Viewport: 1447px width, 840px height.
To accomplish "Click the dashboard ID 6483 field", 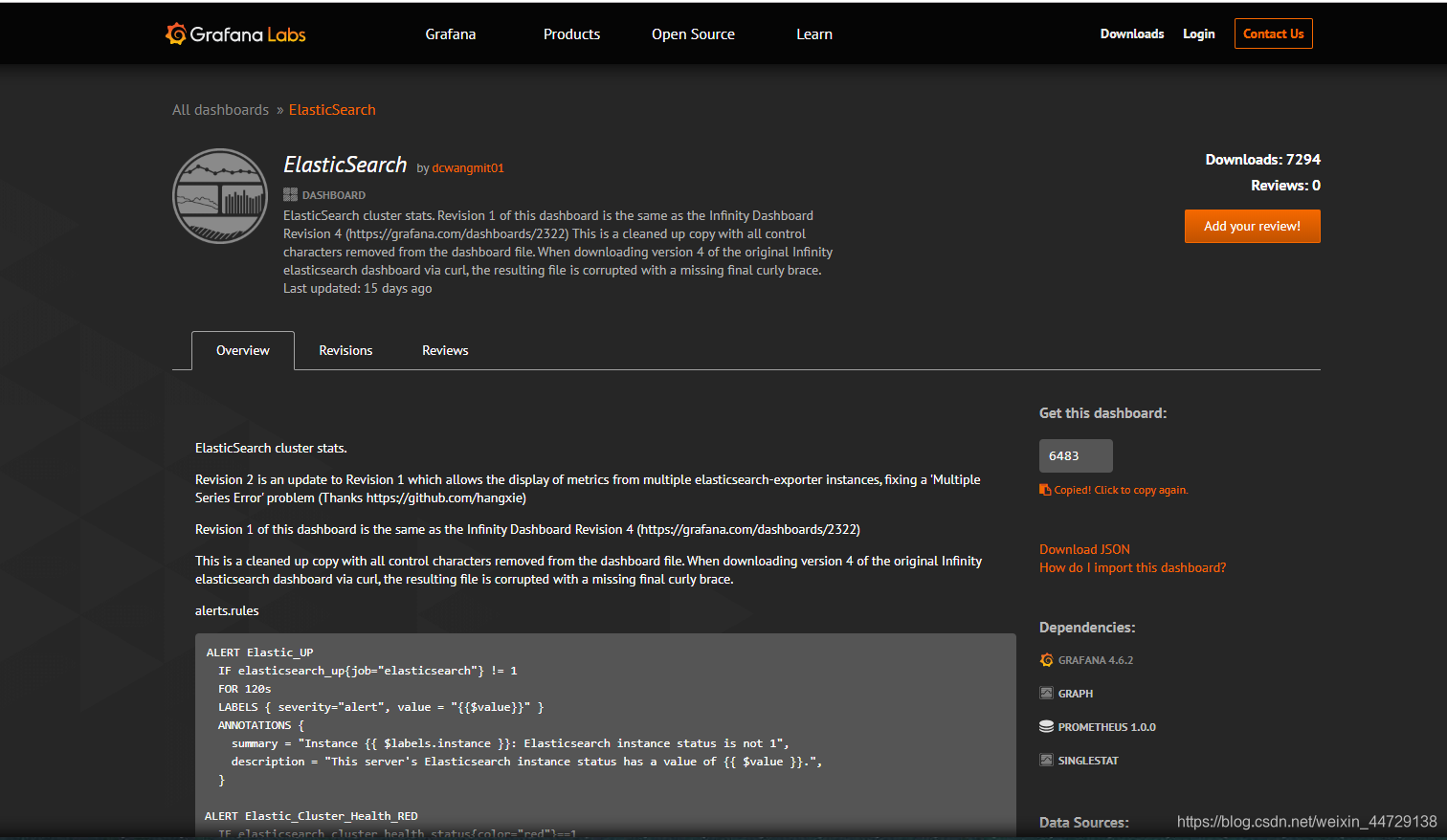I will coord(1076,455).
